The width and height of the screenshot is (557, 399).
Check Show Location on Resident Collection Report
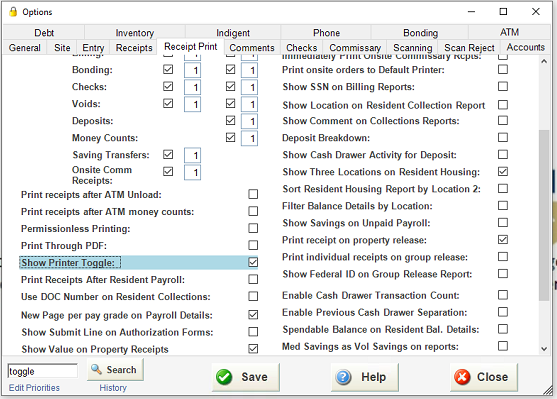(x=503, y=105)
